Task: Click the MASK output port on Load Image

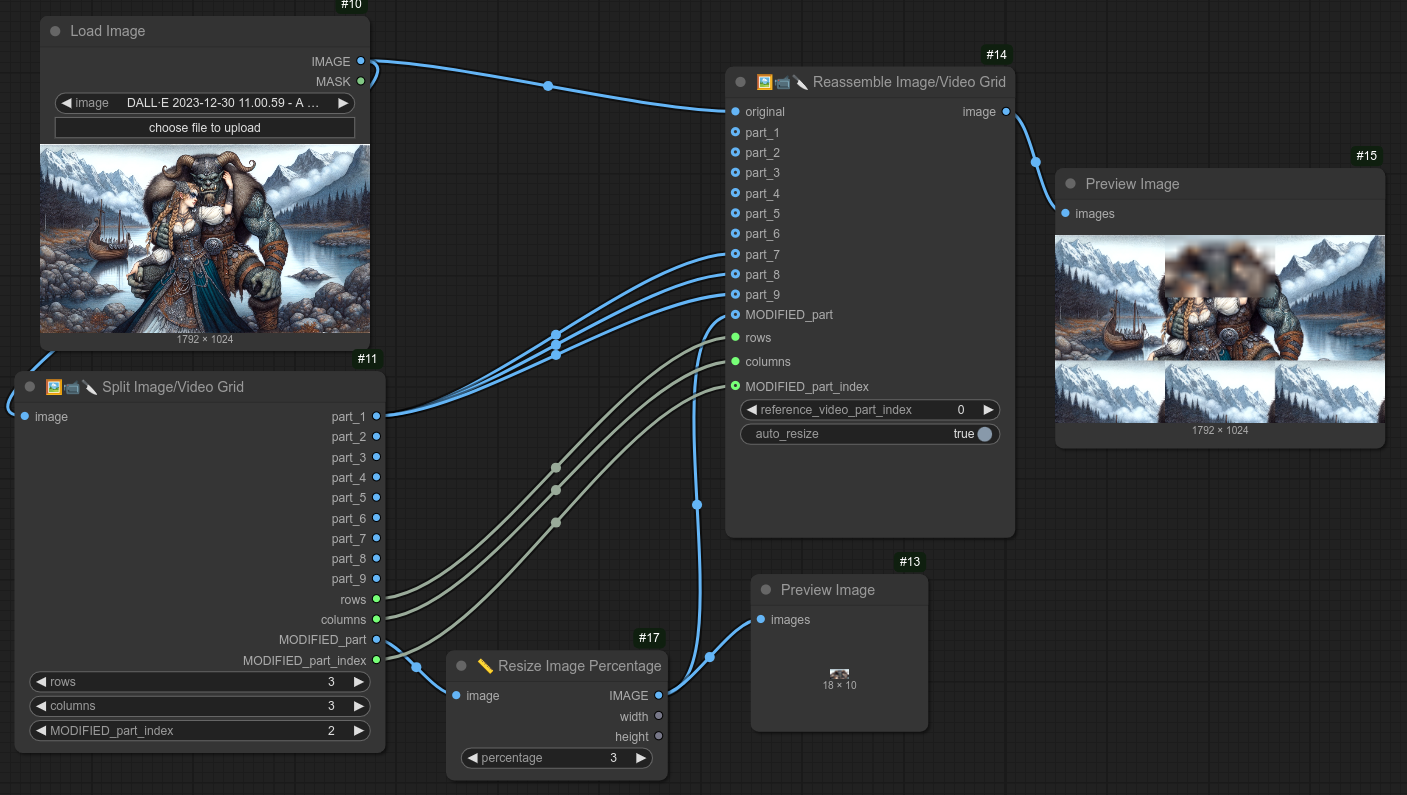Action: tap(361, 81)
